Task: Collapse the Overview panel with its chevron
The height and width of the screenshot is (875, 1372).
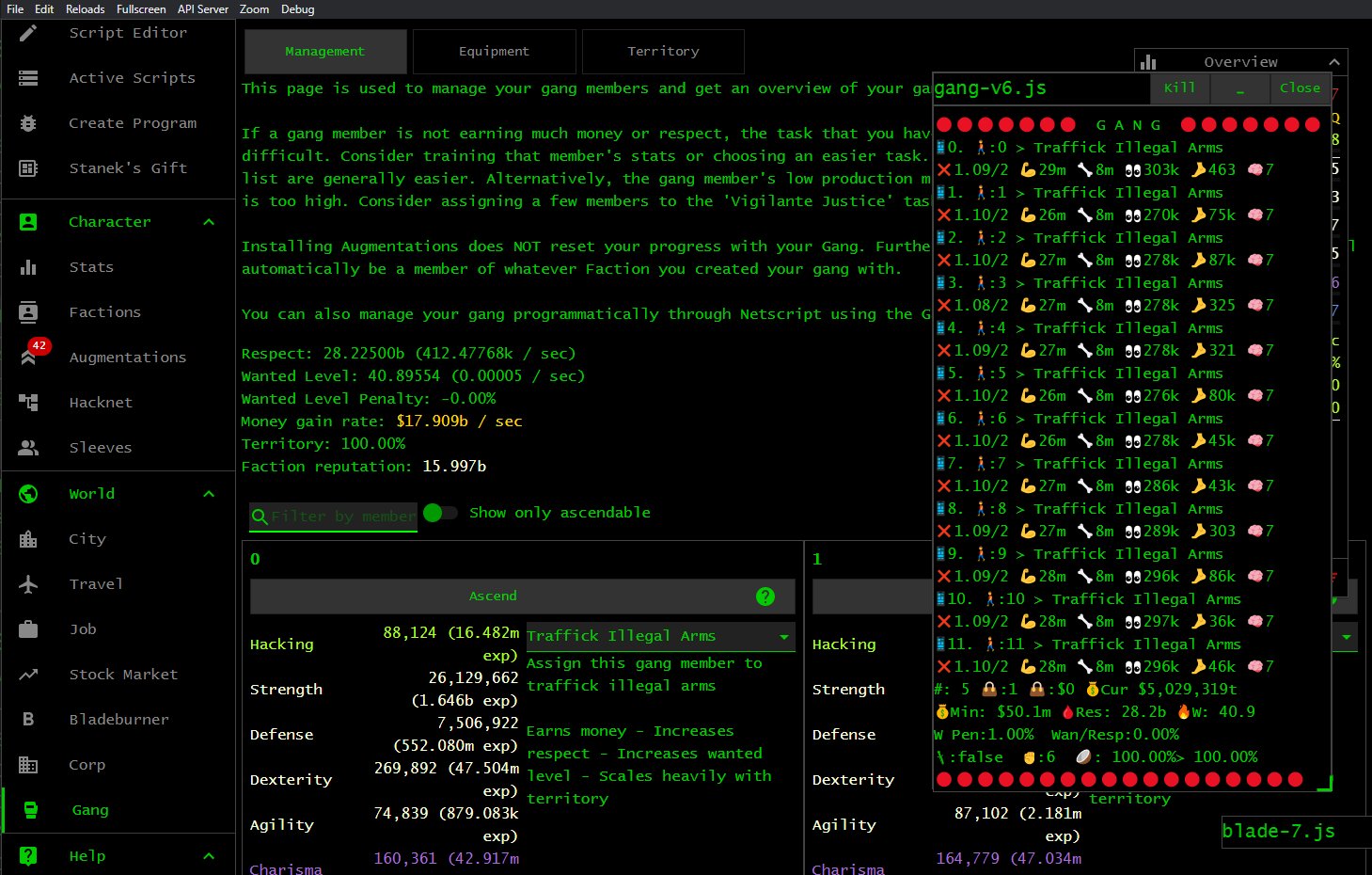Action: click(x=1334, y=62)
